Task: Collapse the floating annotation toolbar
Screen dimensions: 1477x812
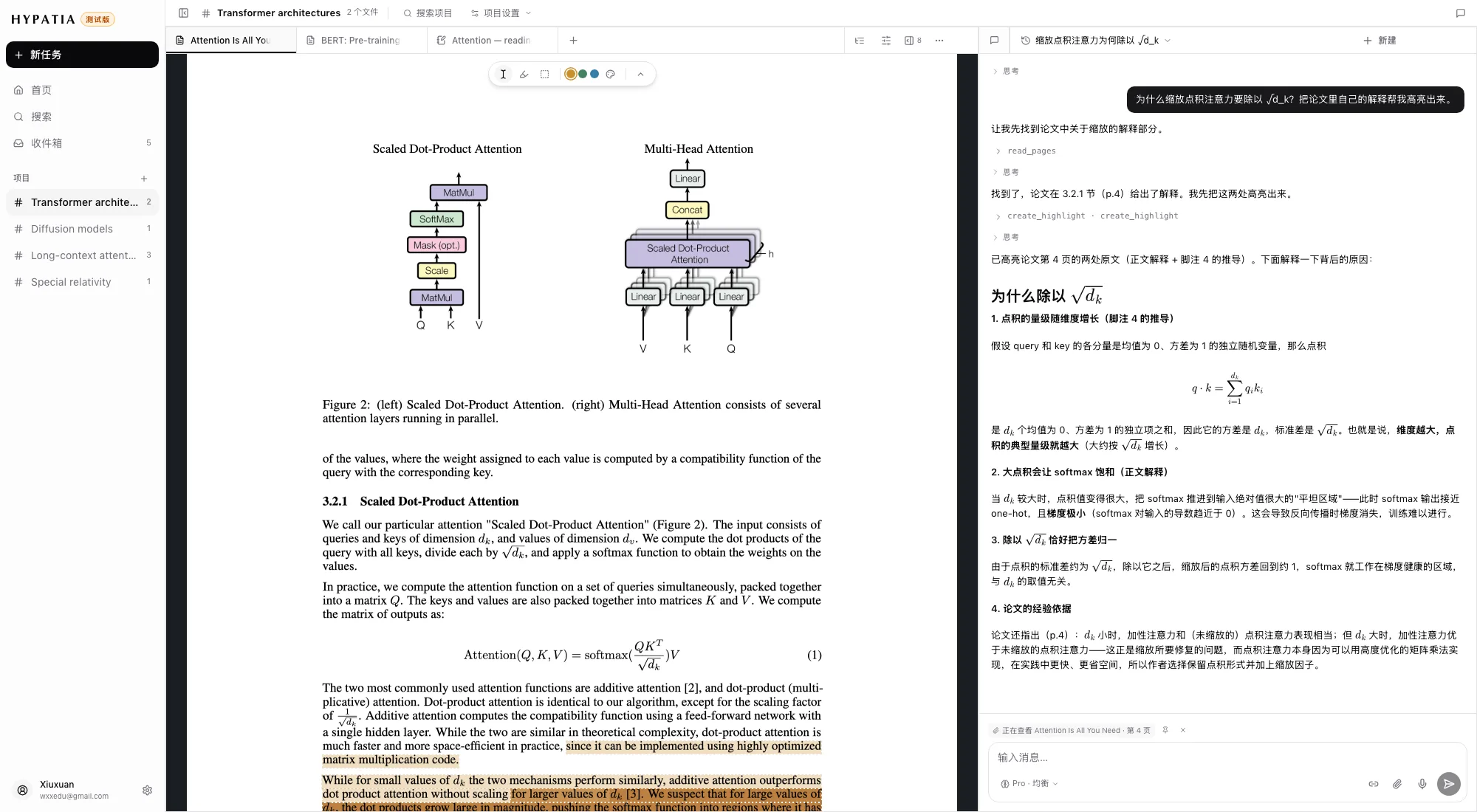Action: click(x=640, y=74)
